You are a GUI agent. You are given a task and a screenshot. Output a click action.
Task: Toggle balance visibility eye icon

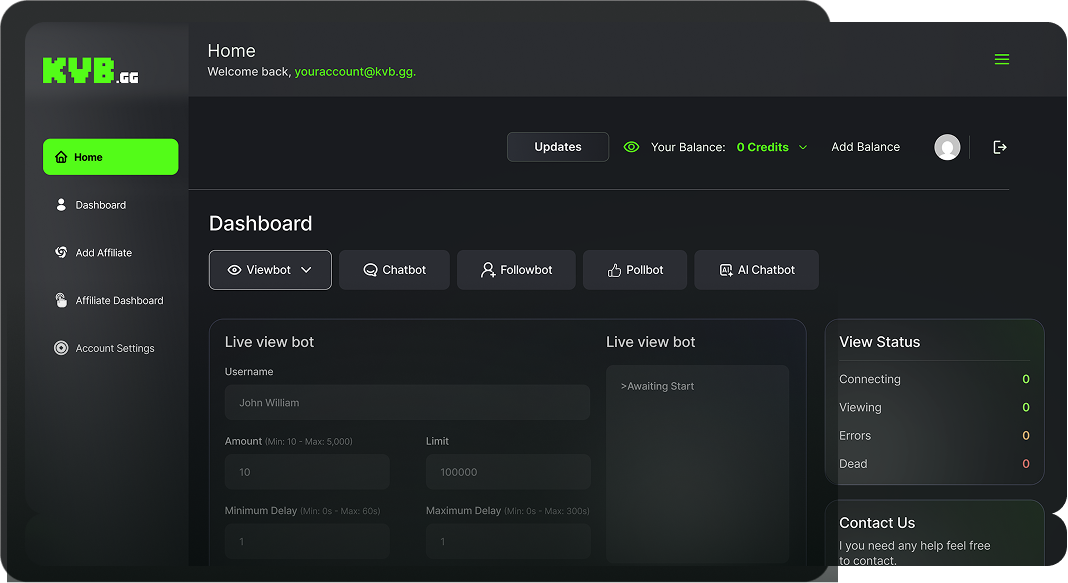(x=631, y=147)
